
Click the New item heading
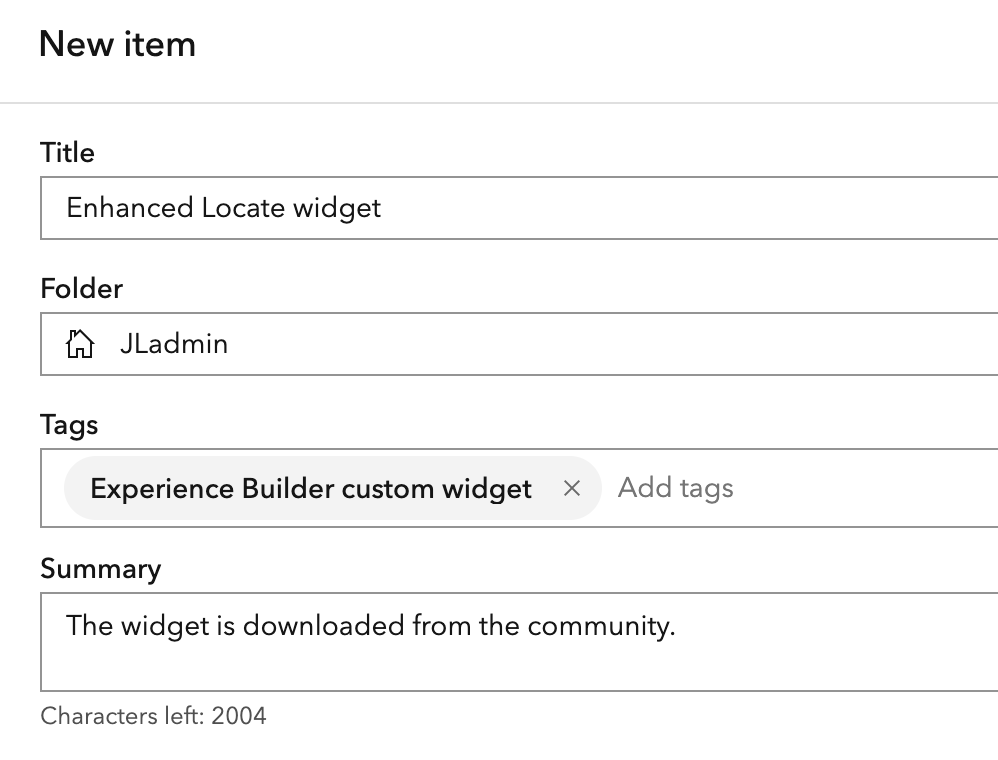tap(117, 43)
